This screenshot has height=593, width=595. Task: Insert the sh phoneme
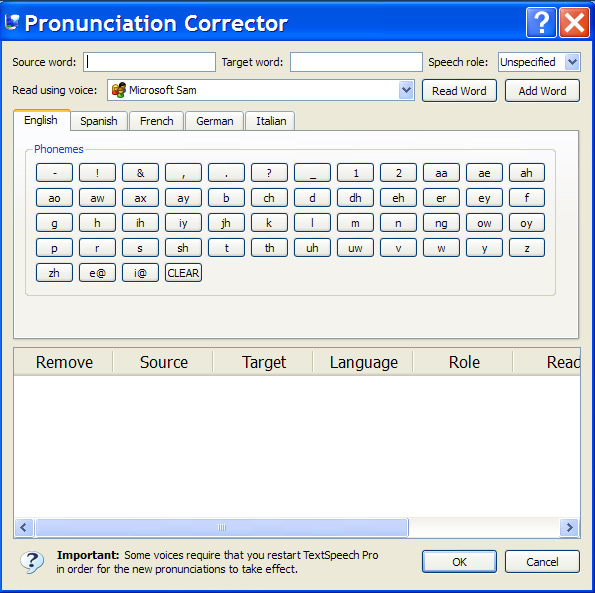tap(183, 248)
